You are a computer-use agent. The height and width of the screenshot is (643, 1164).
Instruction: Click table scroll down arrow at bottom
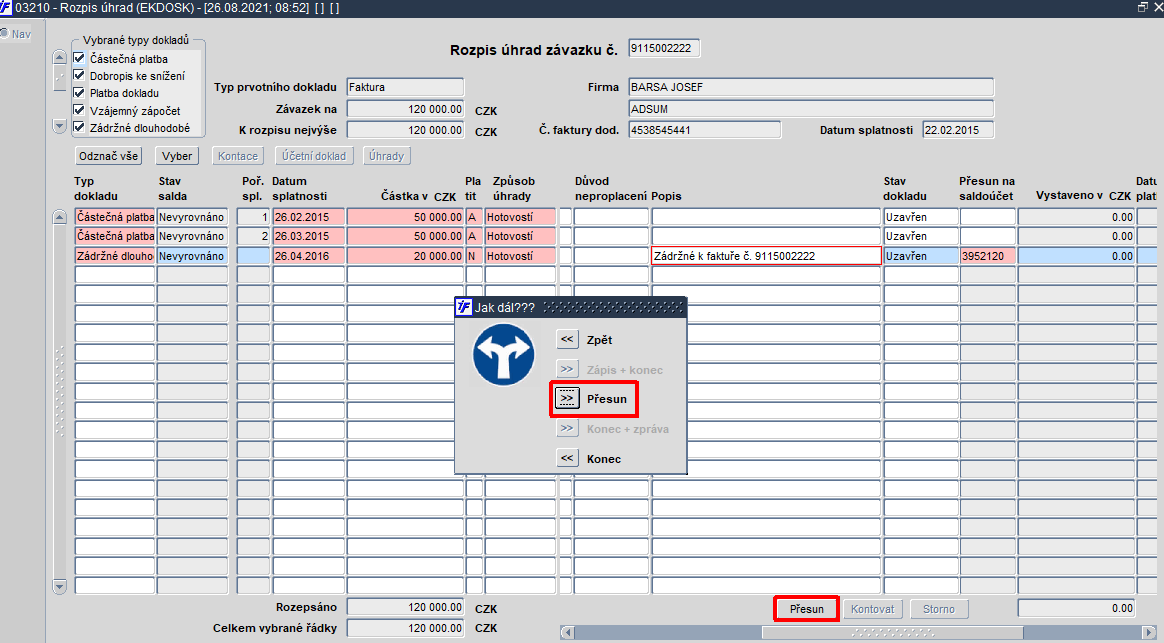coord(59,587)
